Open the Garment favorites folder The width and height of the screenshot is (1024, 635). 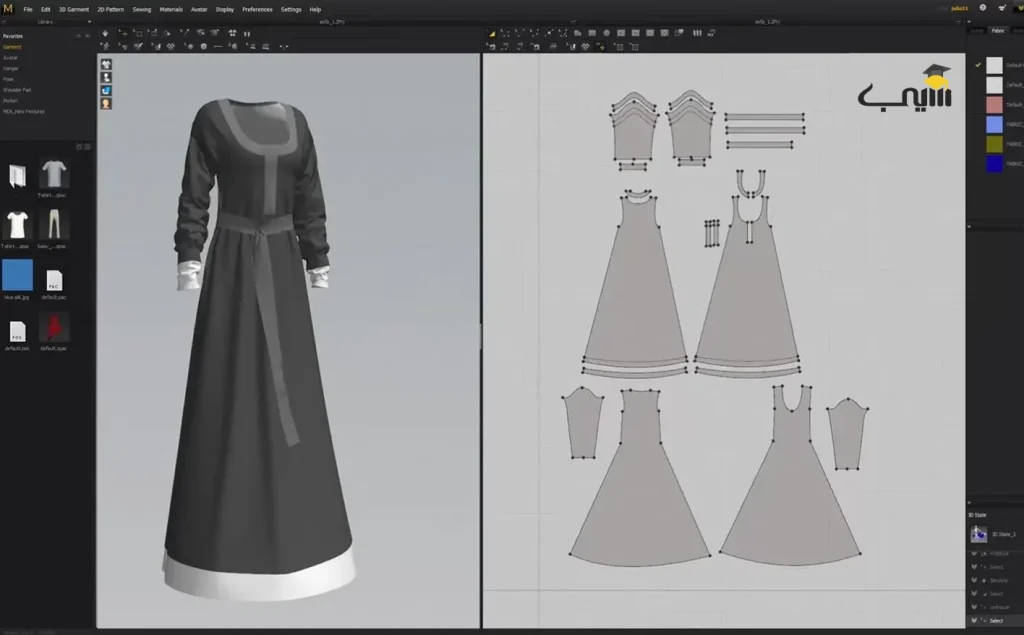12,47
